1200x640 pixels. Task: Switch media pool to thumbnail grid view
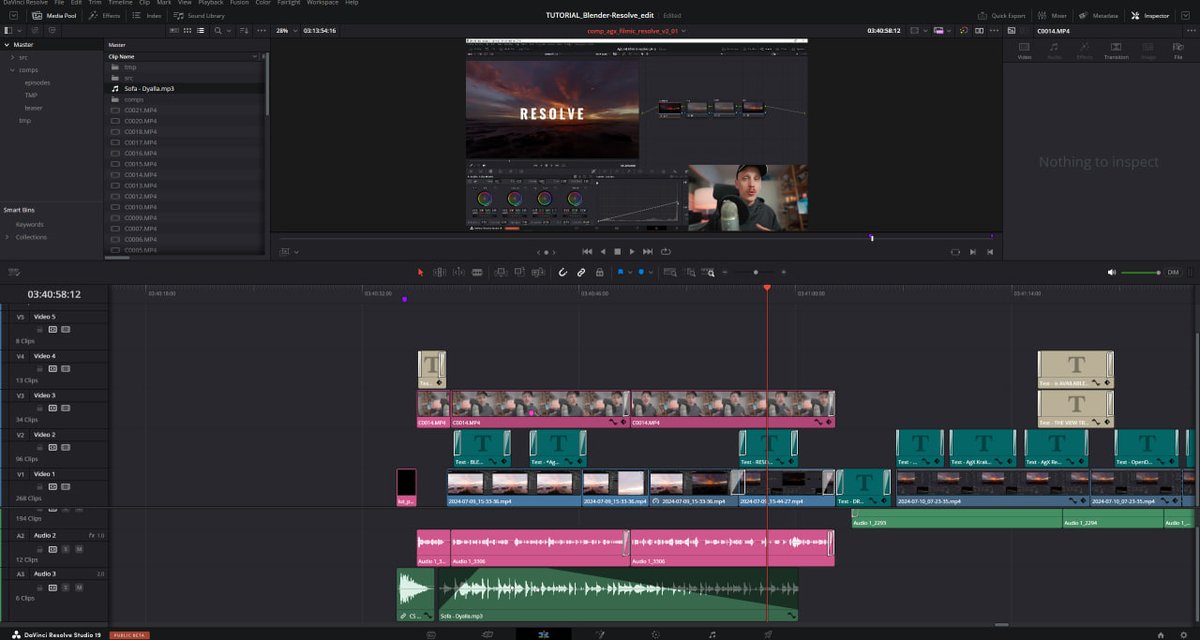[188, 31]
